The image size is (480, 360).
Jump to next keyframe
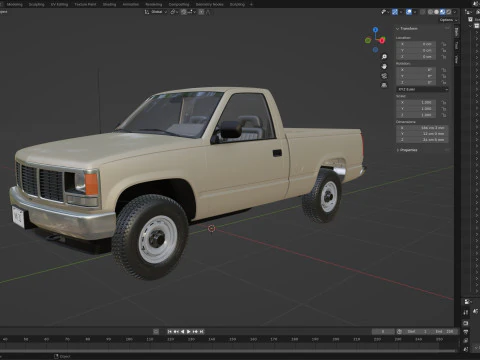pos(195,331)
